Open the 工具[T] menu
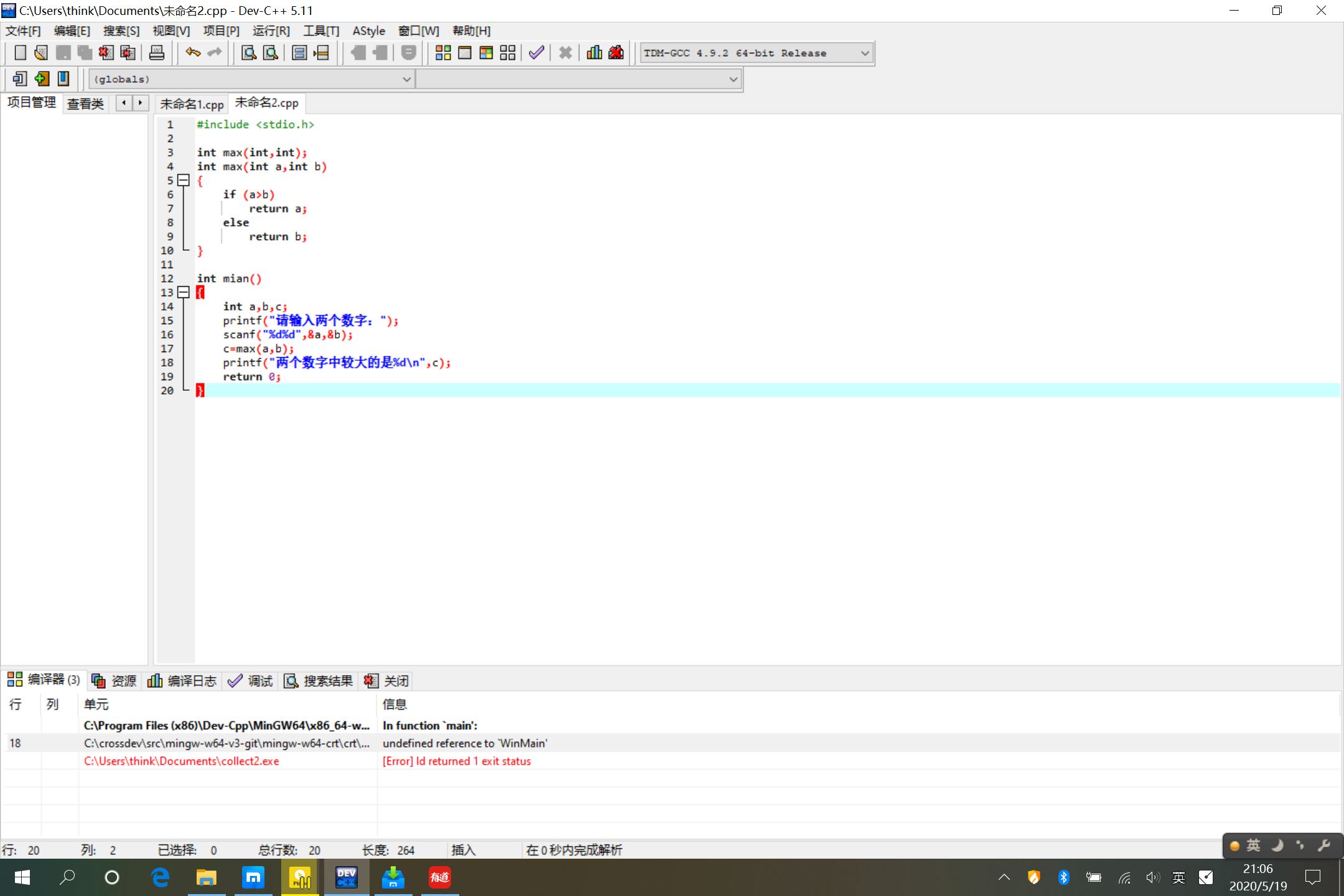 click(321, 31)
